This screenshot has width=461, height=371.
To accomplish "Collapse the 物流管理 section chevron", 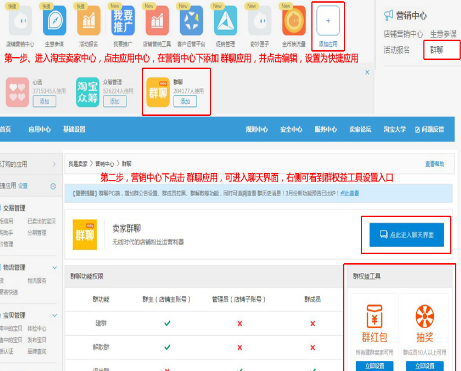I will 55,268.
